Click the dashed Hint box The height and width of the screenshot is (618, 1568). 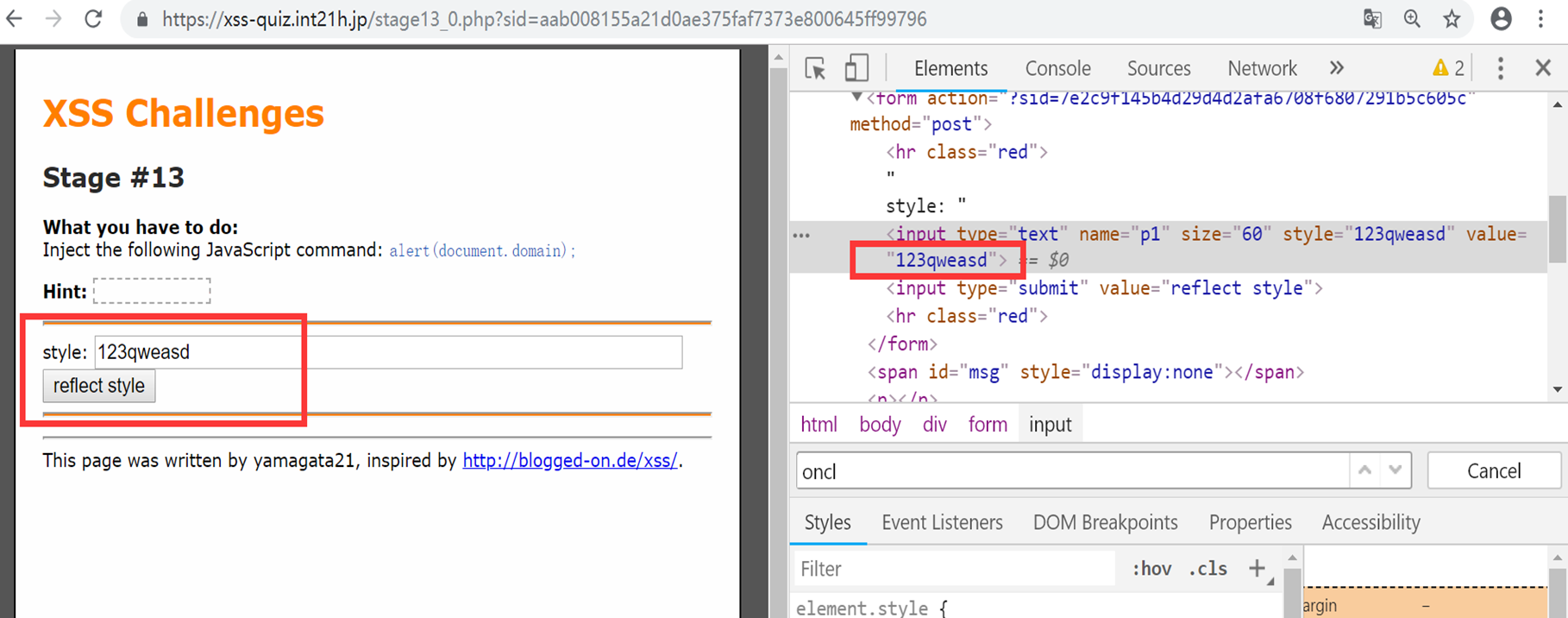[152, 291]
